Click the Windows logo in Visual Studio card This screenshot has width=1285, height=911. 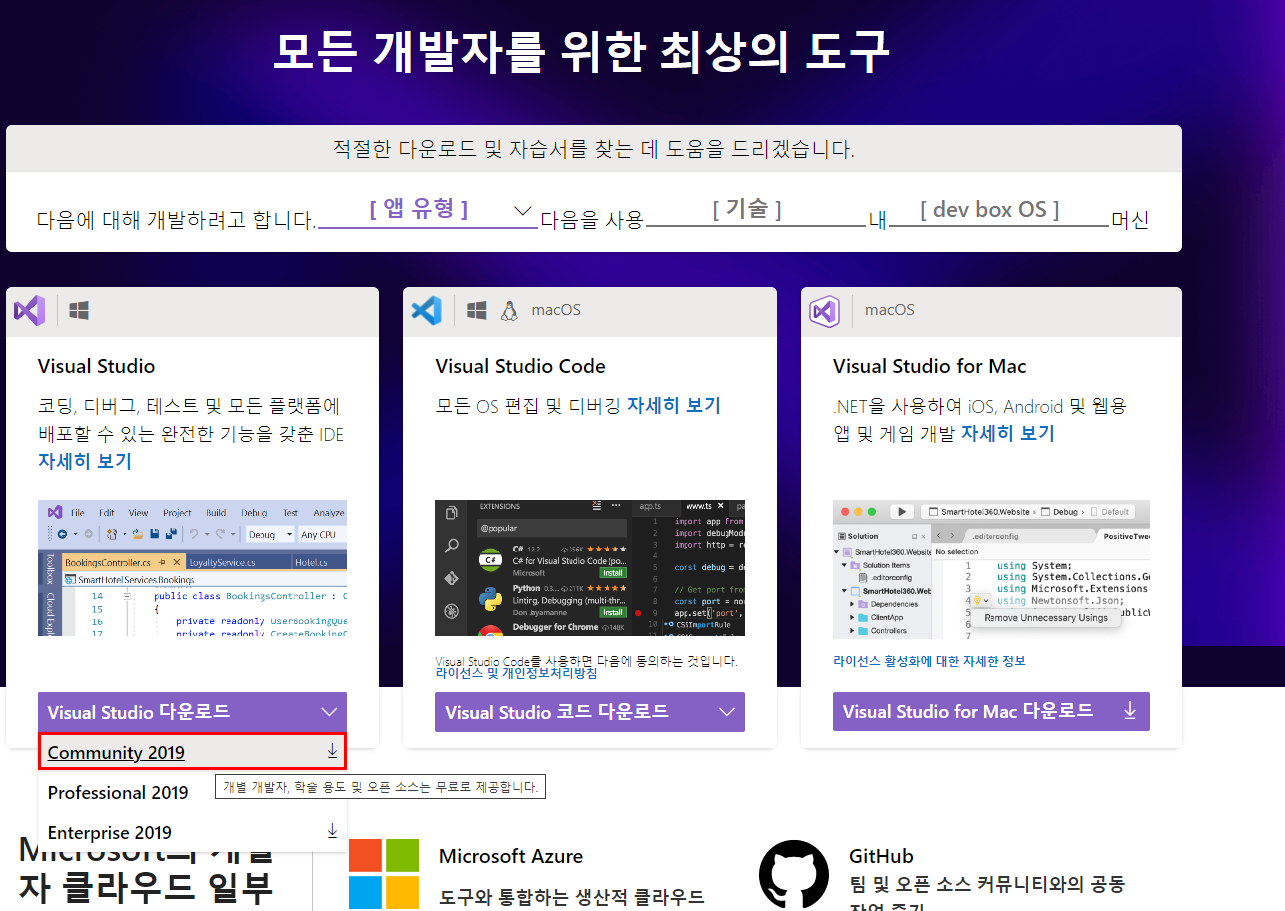point(79,311)
